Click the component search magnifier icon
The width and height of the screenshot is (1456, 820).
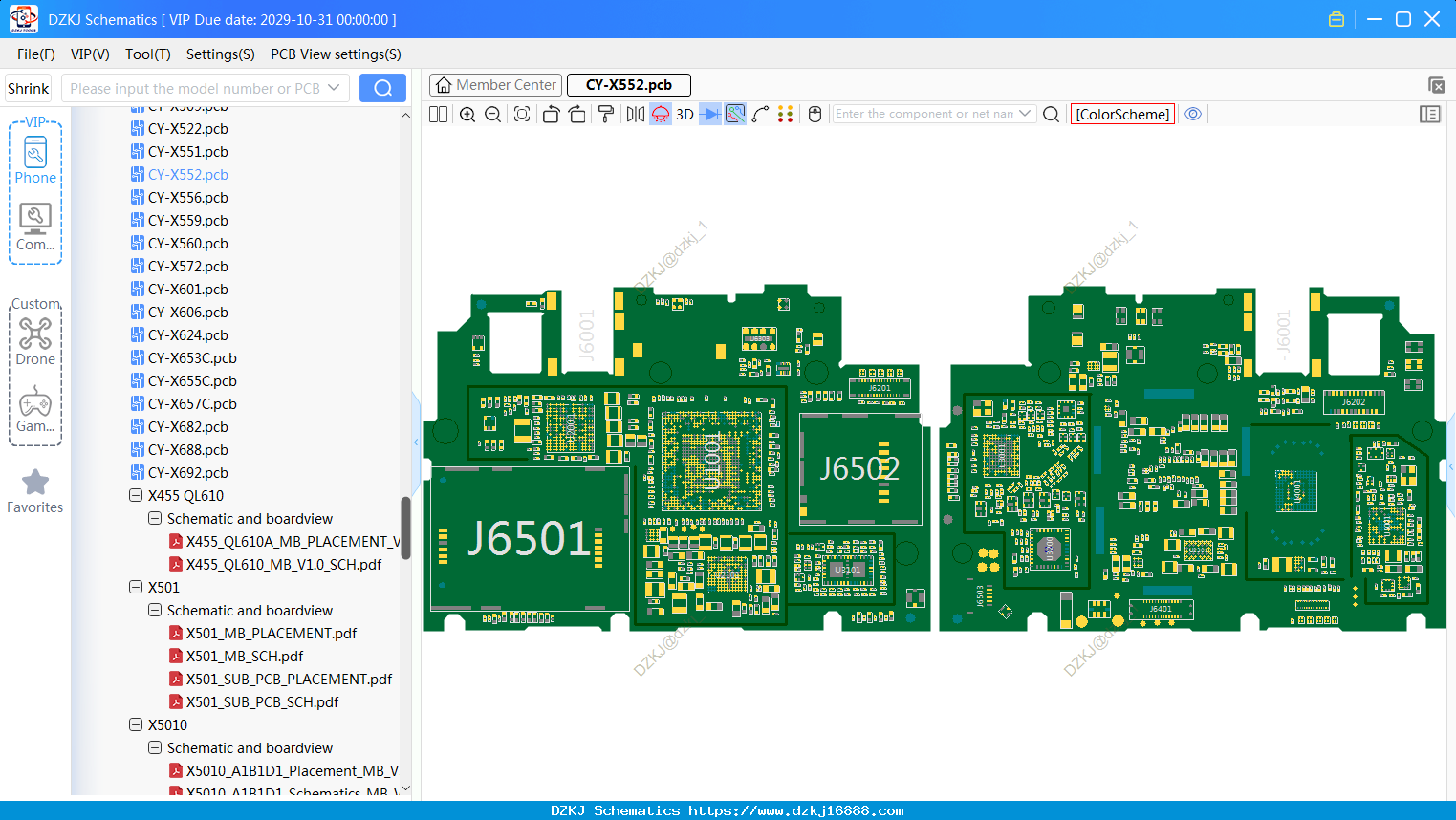tap(1051, 114)
